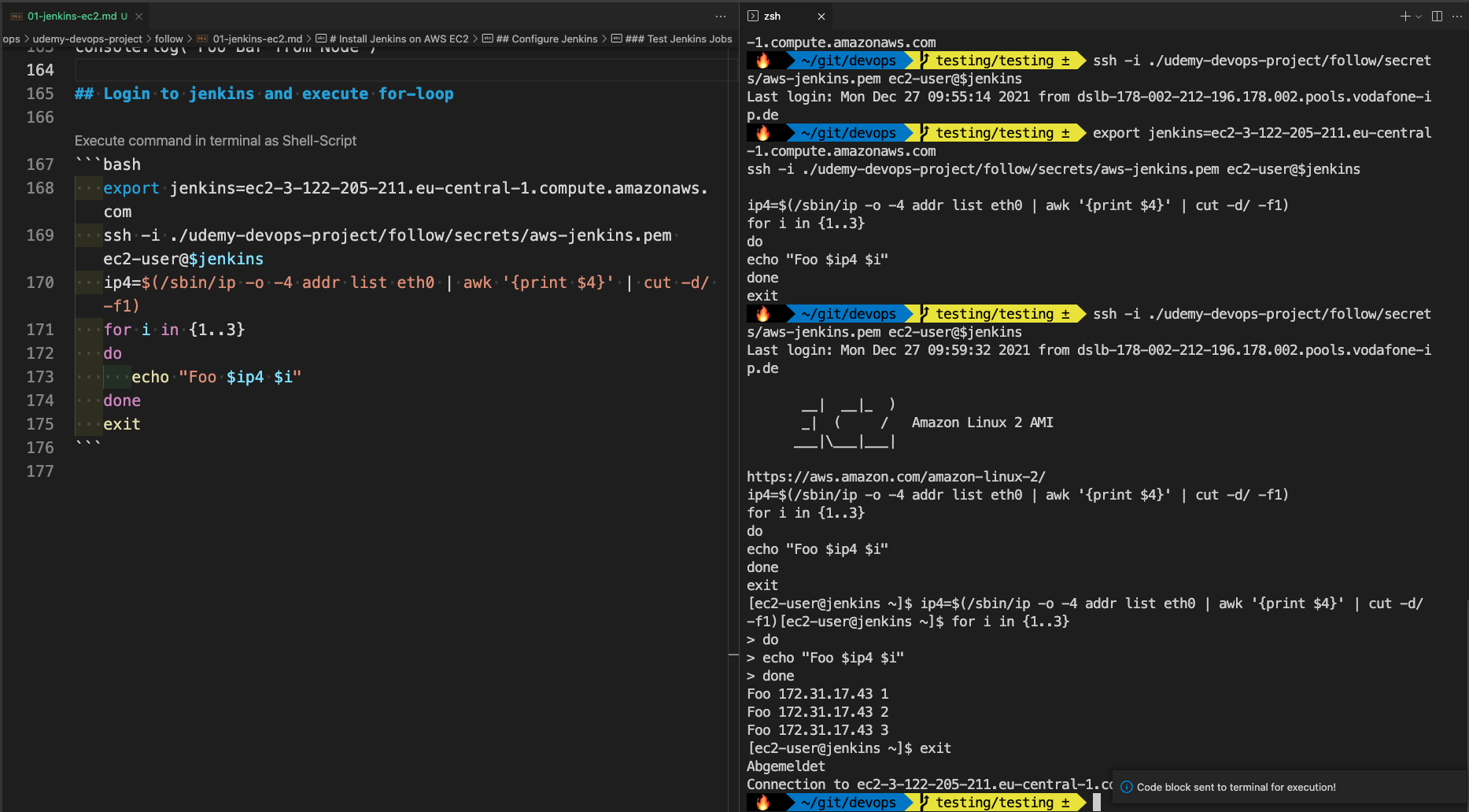Screen dimensions: 1469x812
Task: Click terminal output 'Foo 172.31.17.43 2'
Action: (818, 712)
